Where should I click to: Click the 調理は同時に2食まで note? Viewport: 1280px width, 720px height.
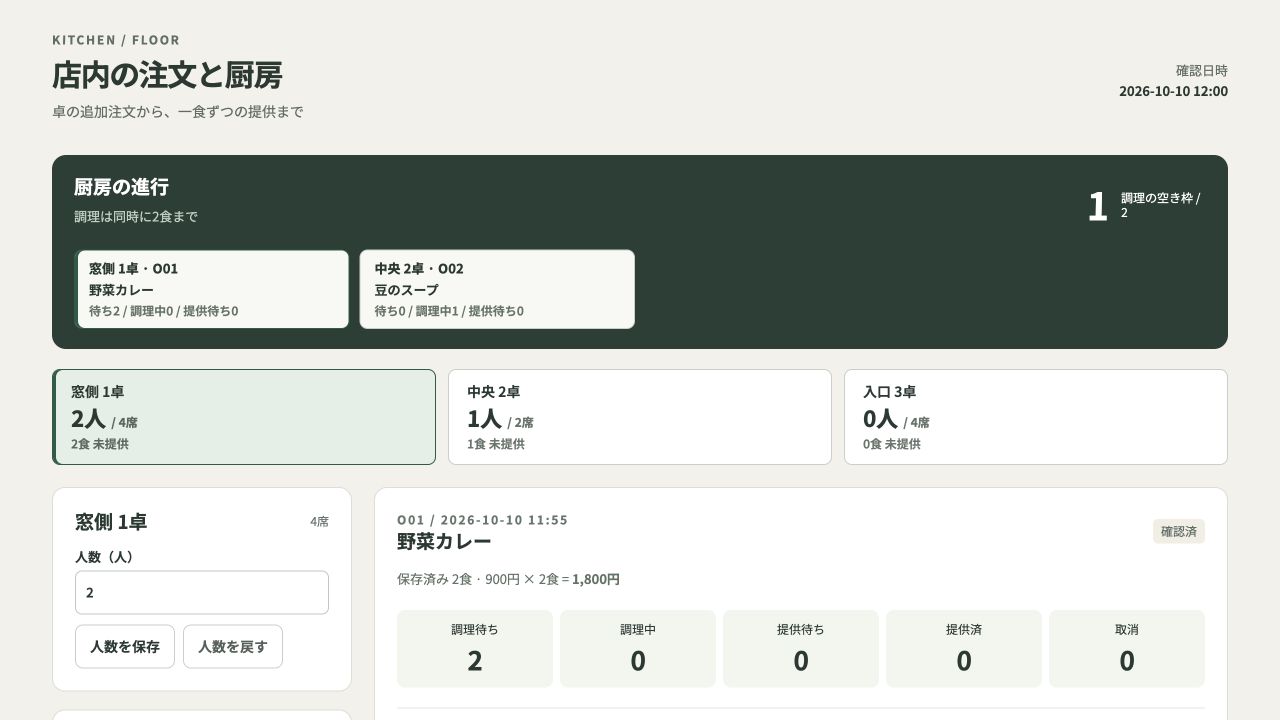(x=136, y=216)
